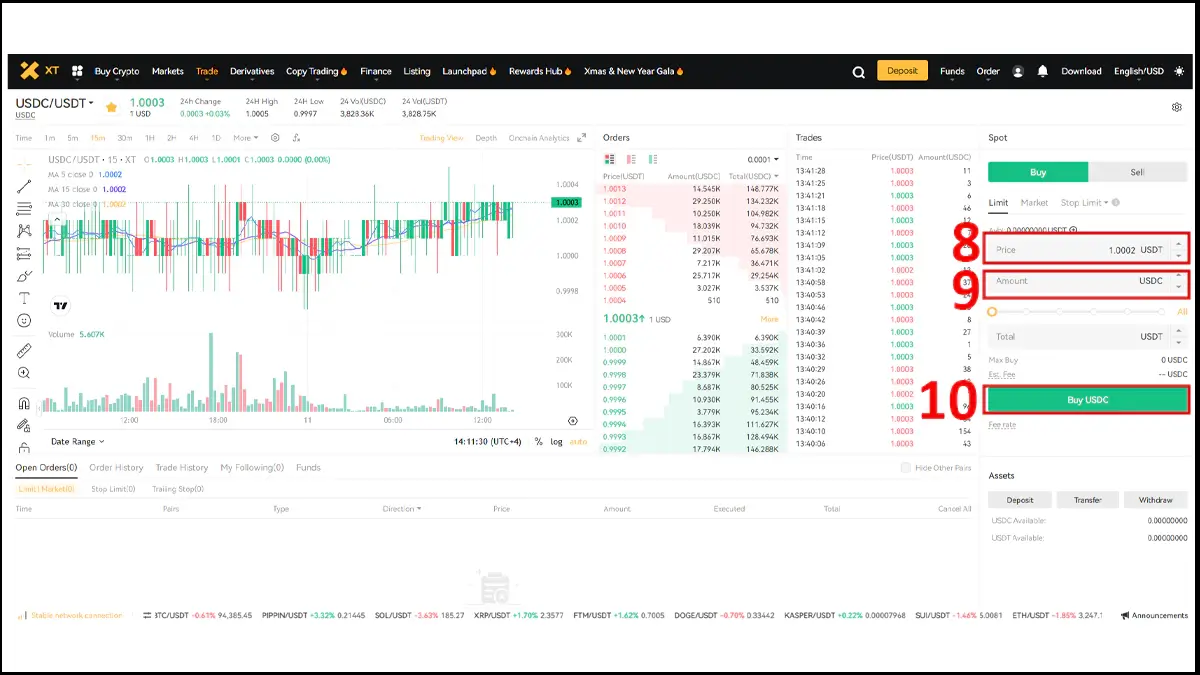
Task: Open the English/USD language dropdown
Action: coord(1139,71)
